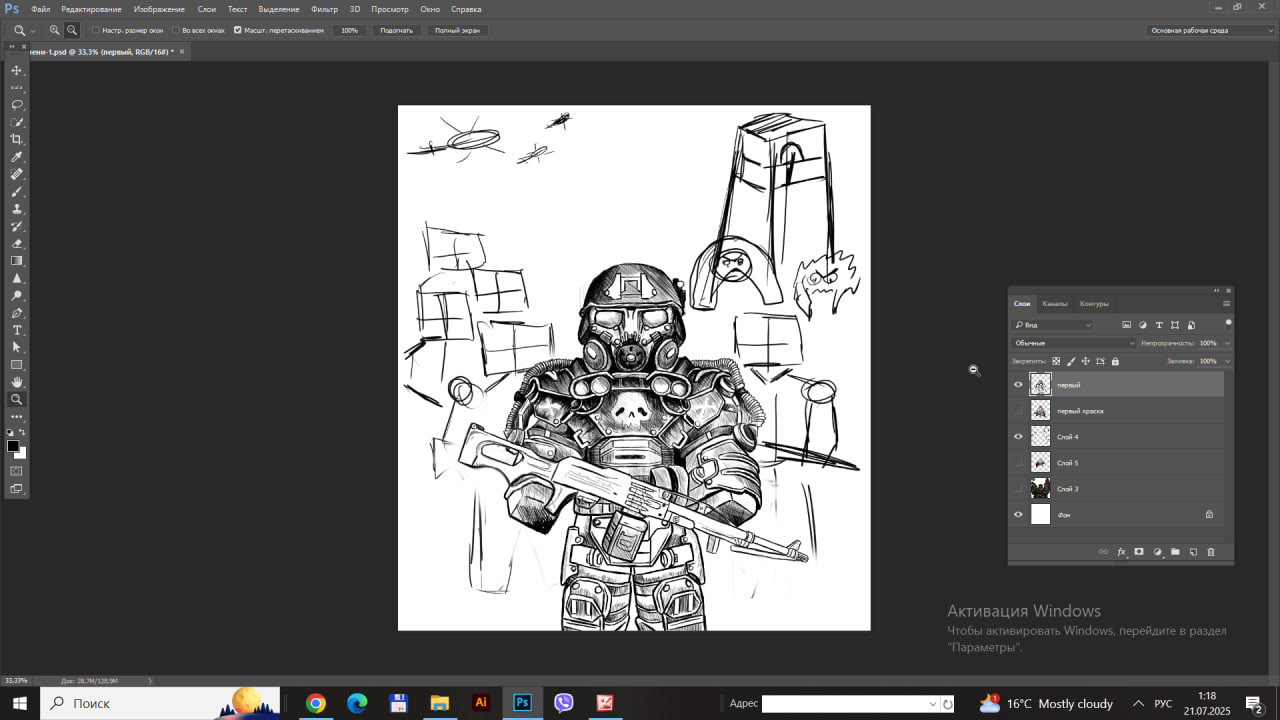Open the "Изображение" menu

coord(159,9)
